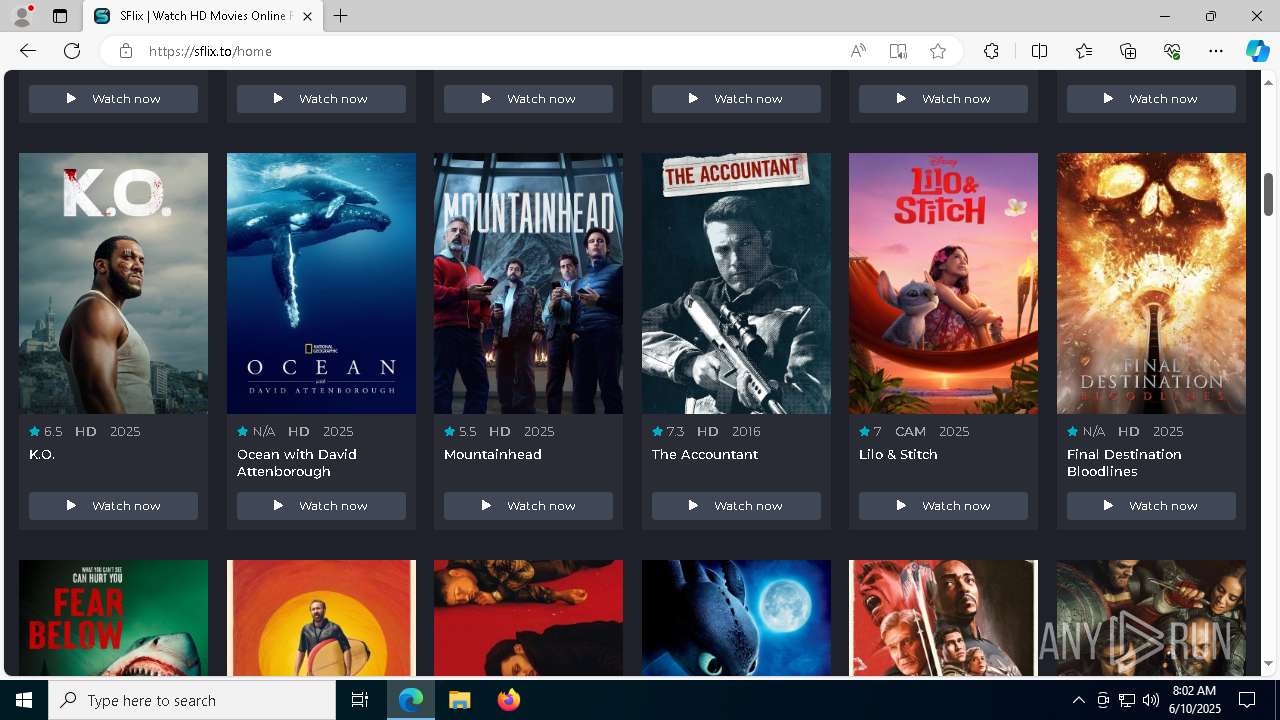The height and width of the screenshot is (720, 1280).
Task: Click the scrollbar down arrow
Action: tap(1268, 663)
